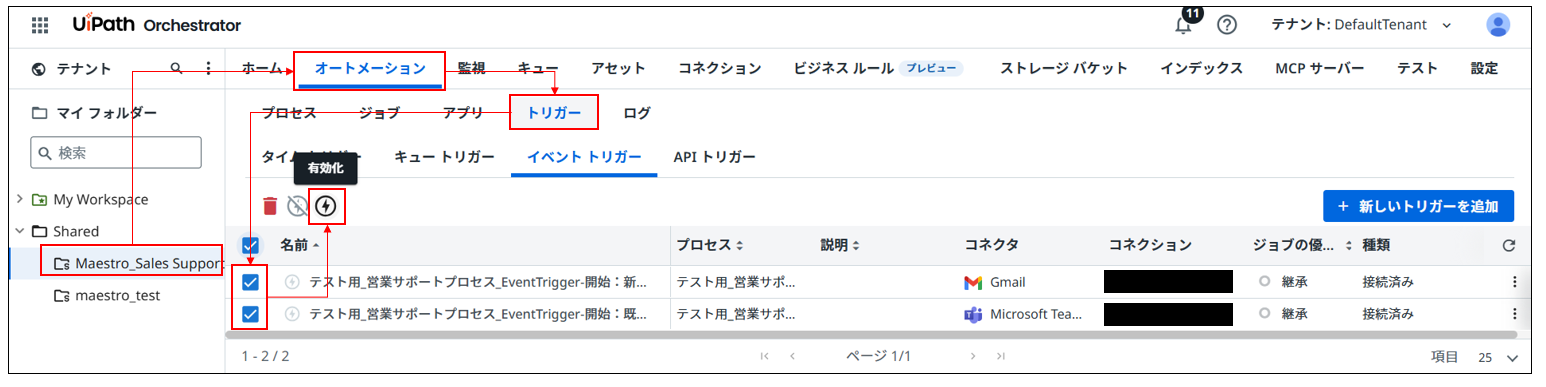Open the DefaultTenant tenant dropdown

1361,25
